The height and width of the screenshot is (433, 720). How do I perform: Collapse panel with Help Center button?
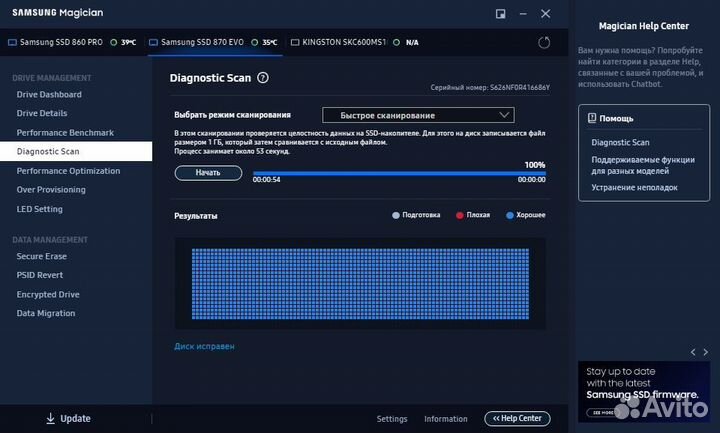coord(518,418)
